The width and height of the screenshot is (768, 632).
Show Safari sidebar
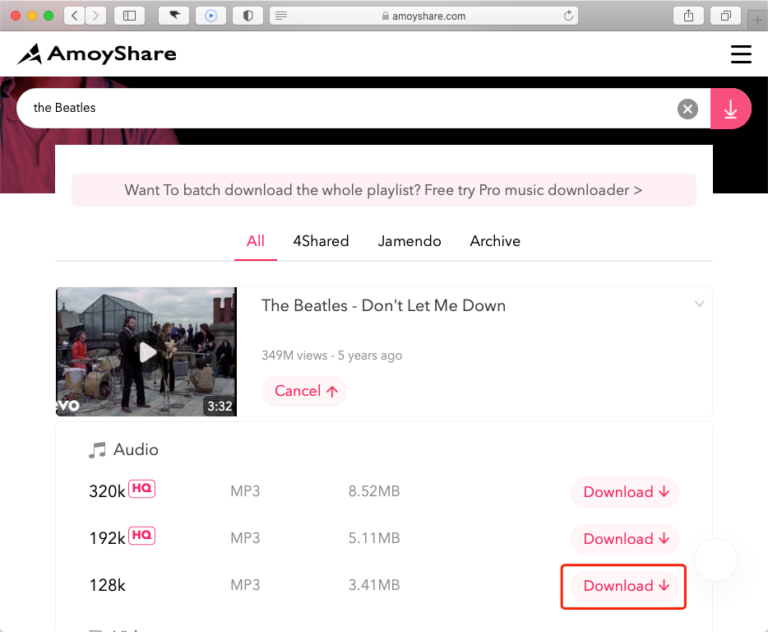(128, 15)
